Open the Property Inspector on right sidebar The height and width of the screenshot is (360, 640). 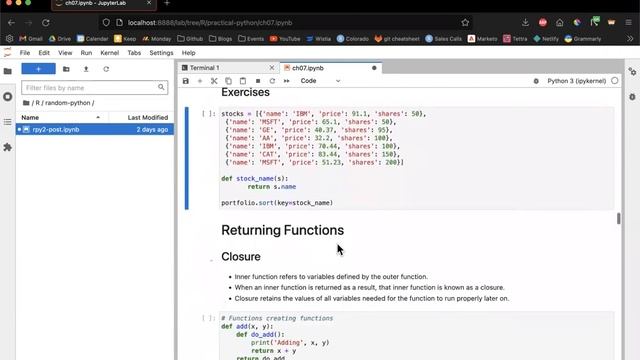click(632, 71)
